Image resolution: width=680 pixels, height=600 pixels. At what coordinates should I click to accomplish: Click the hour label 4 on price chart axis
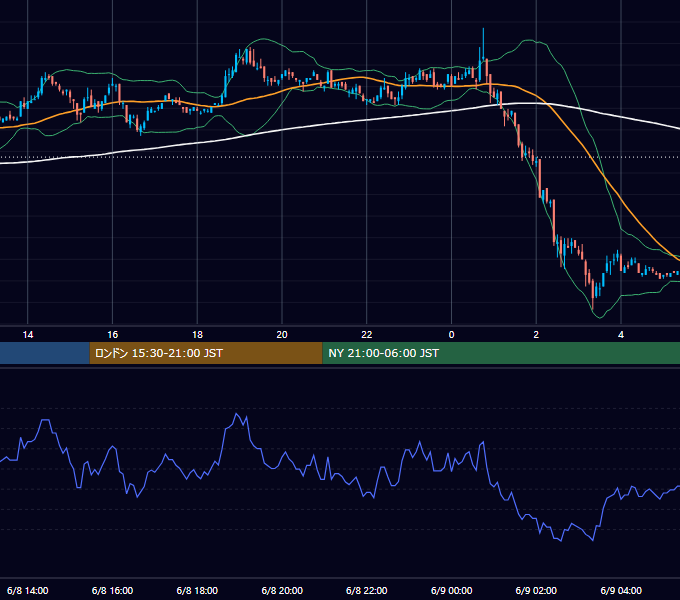click(621, 335)
